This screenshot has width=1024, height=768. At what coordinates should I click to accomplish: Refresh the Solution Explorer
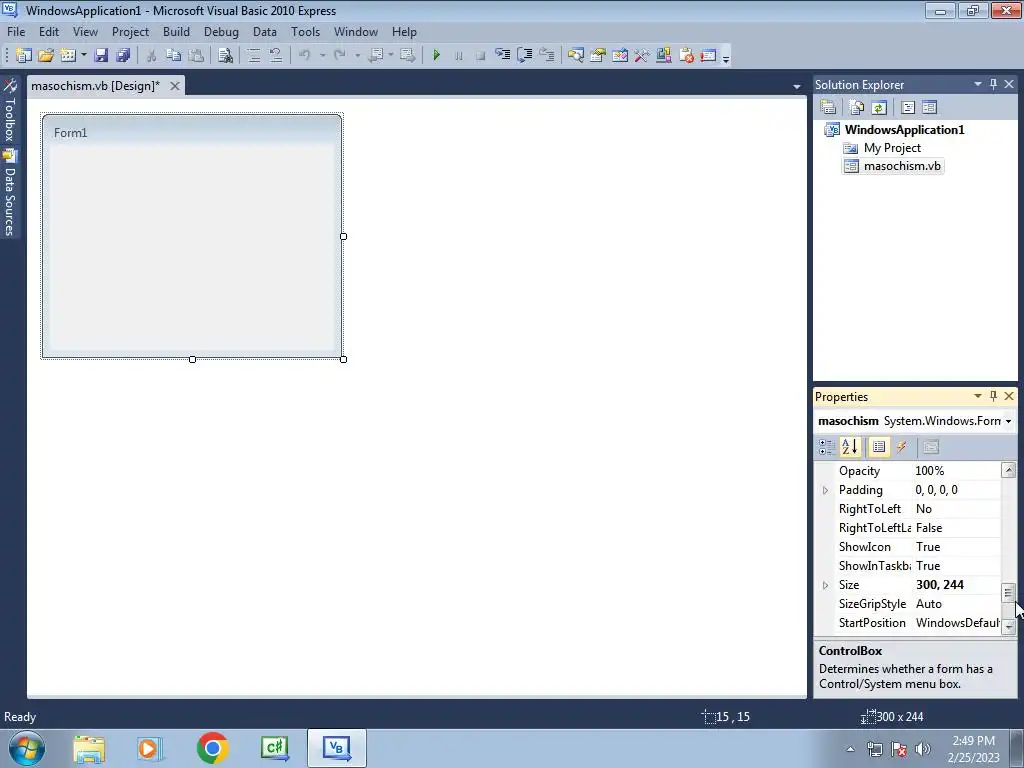coord(879,107)
